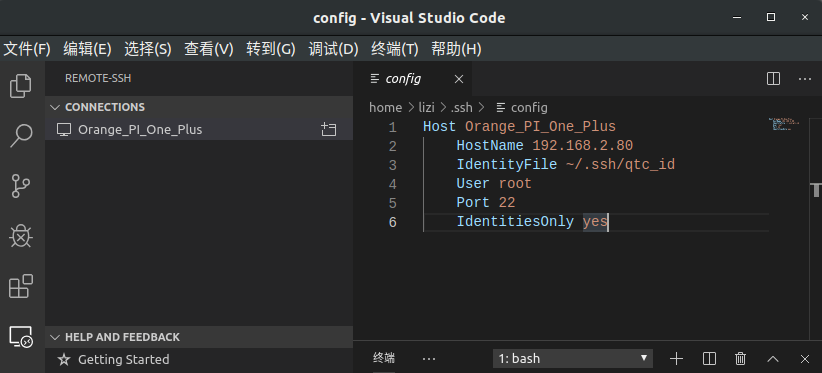Viewport: 822px width, 373px height.
Task: Split the terminal panel
Action: click(709, 359)
